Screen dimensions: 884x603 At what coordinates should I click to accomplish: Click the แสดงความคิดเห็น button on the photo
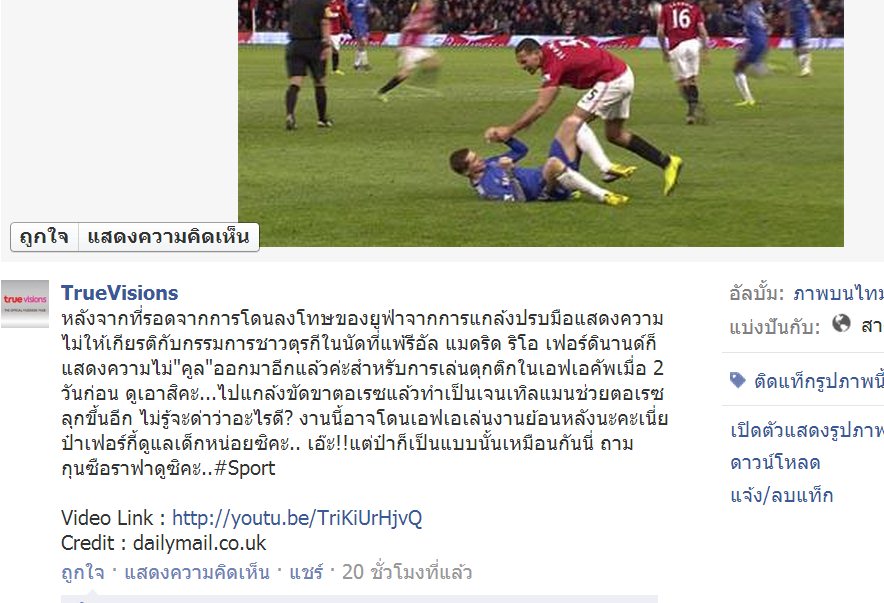pos(169,237)
